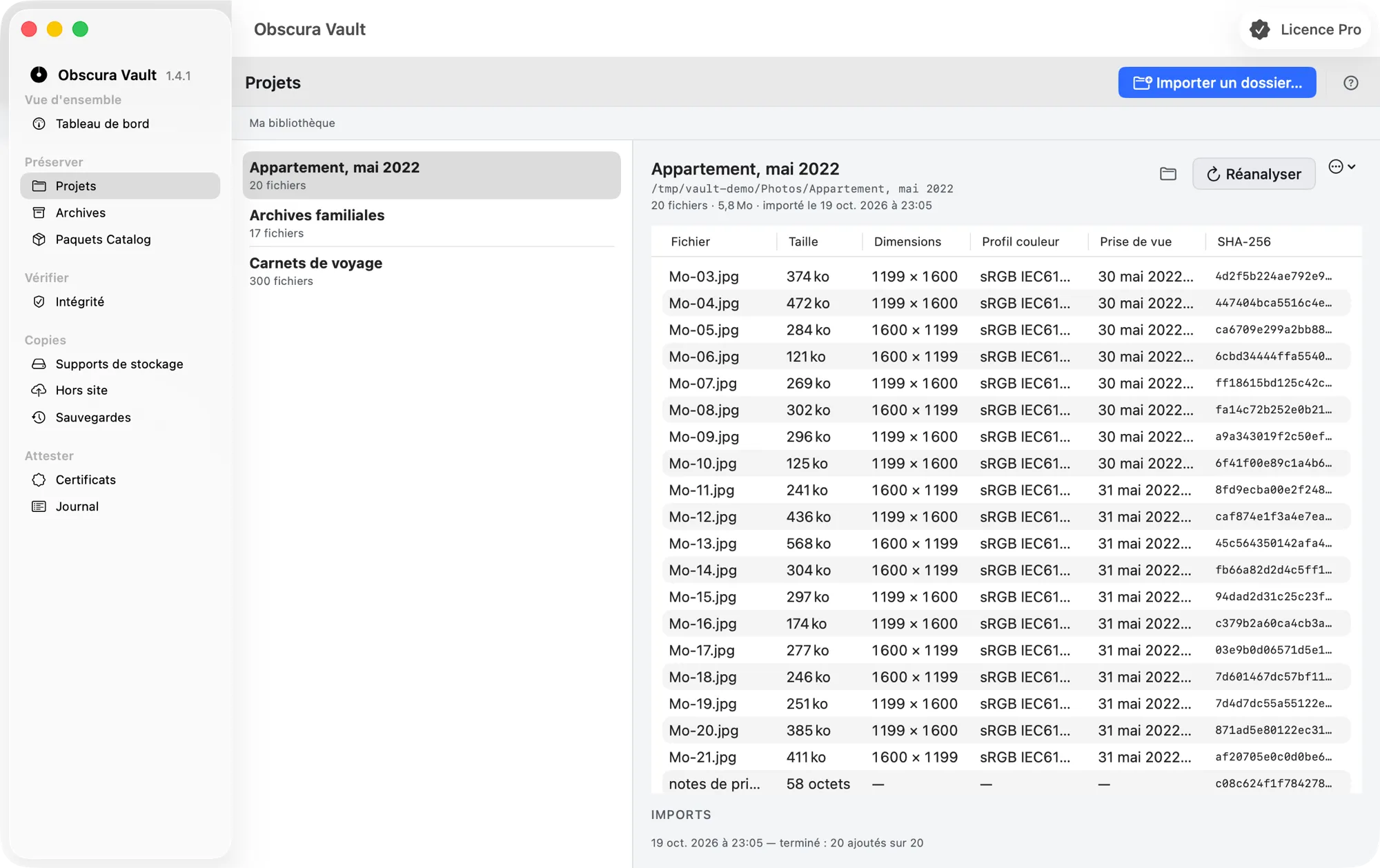Viewport: 1380px width, 868px height.
Task: Open Paquets Catalog in the sidebar
Action: [x=120, y=239]
